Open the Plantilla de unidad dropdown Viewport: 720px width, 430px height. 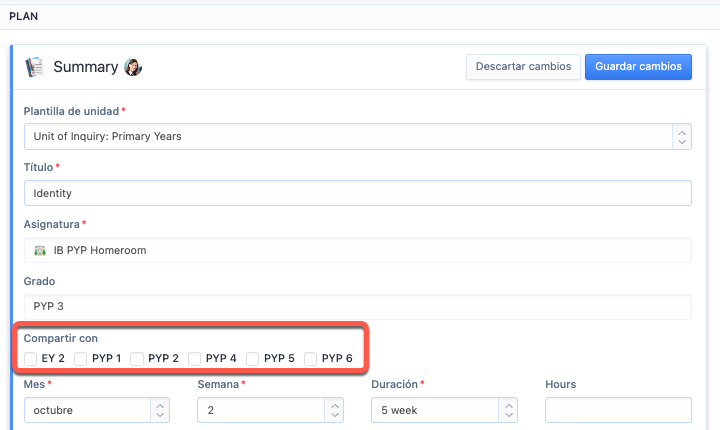[357, 136]
